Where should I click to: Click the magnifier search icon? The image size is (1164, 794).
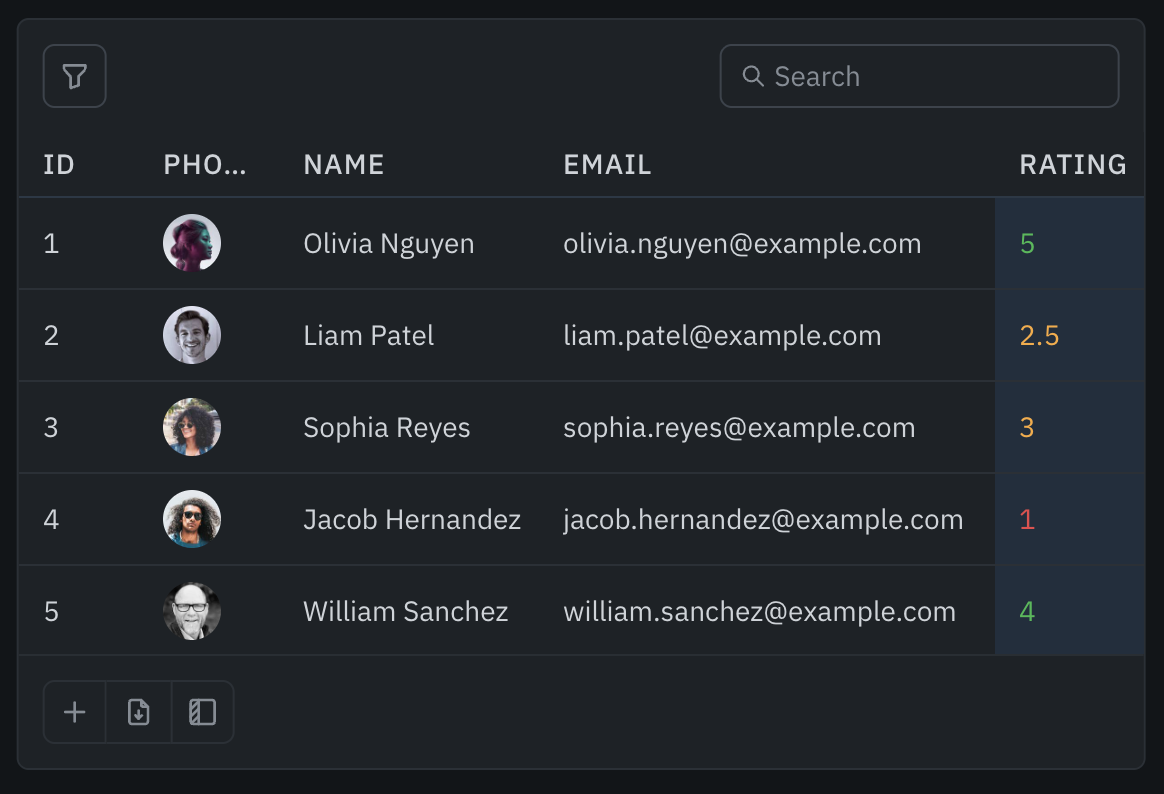point(753,76)
